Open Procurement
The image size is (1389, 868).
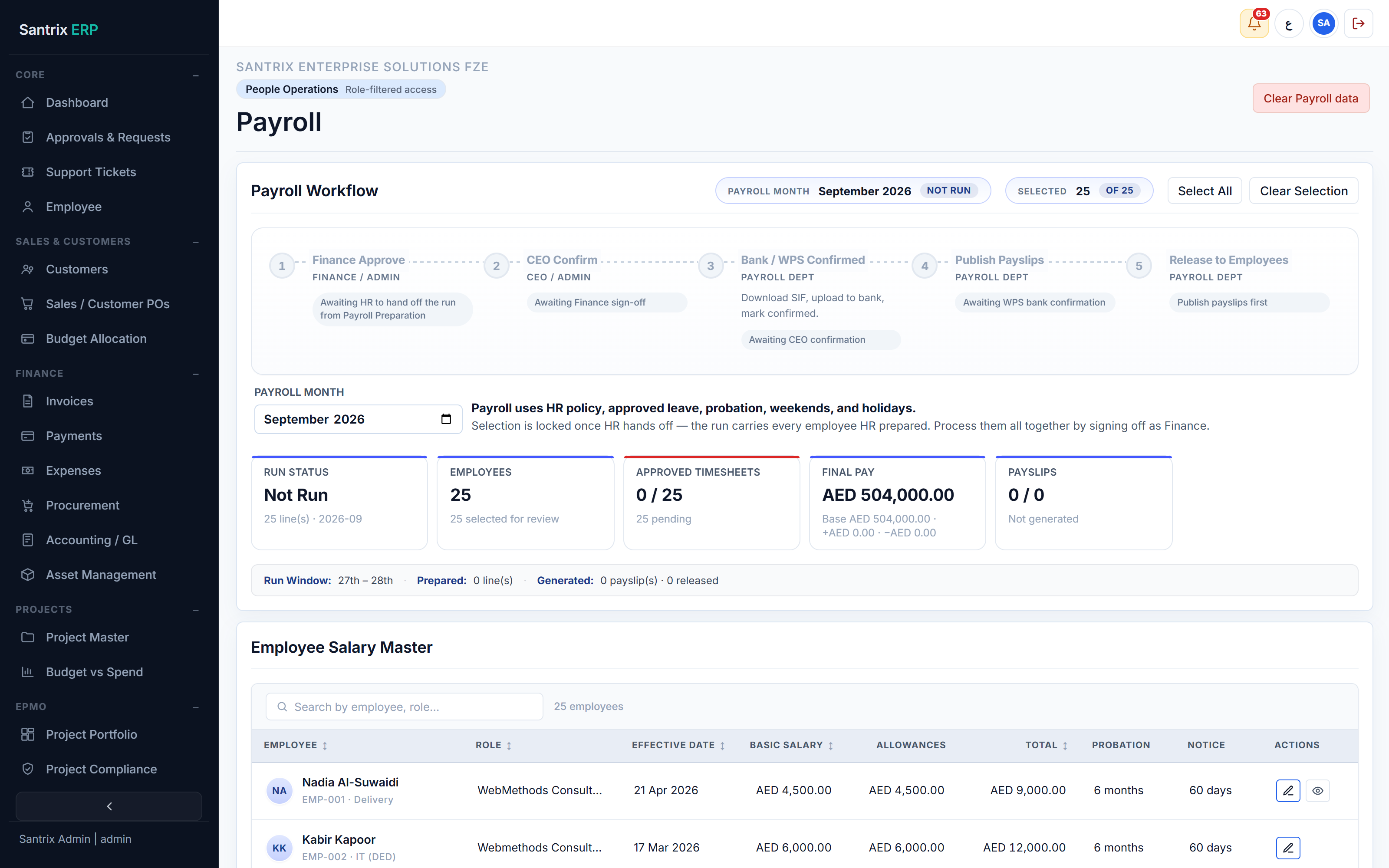[x=109, y=506]
